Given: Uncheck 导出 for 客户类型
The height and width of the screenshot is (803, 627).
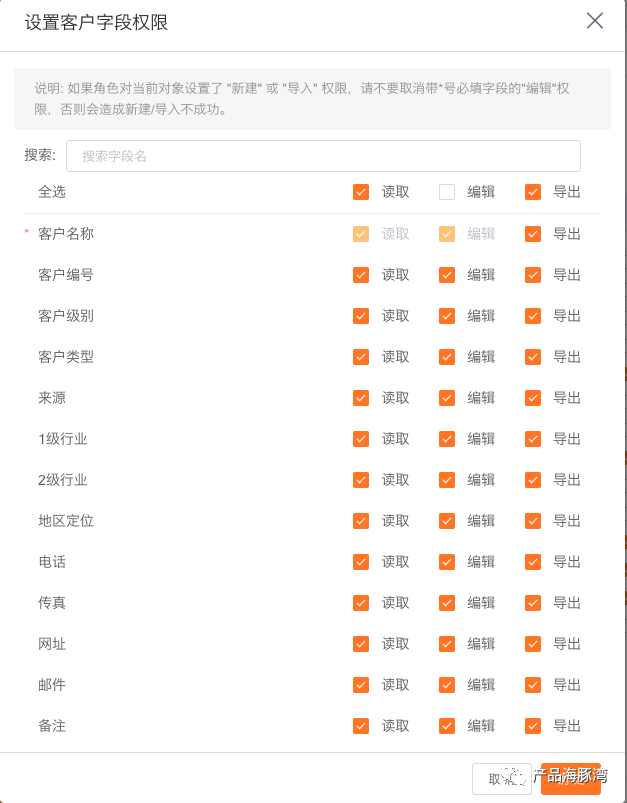Looking at the screenshot, I should 533,357.
